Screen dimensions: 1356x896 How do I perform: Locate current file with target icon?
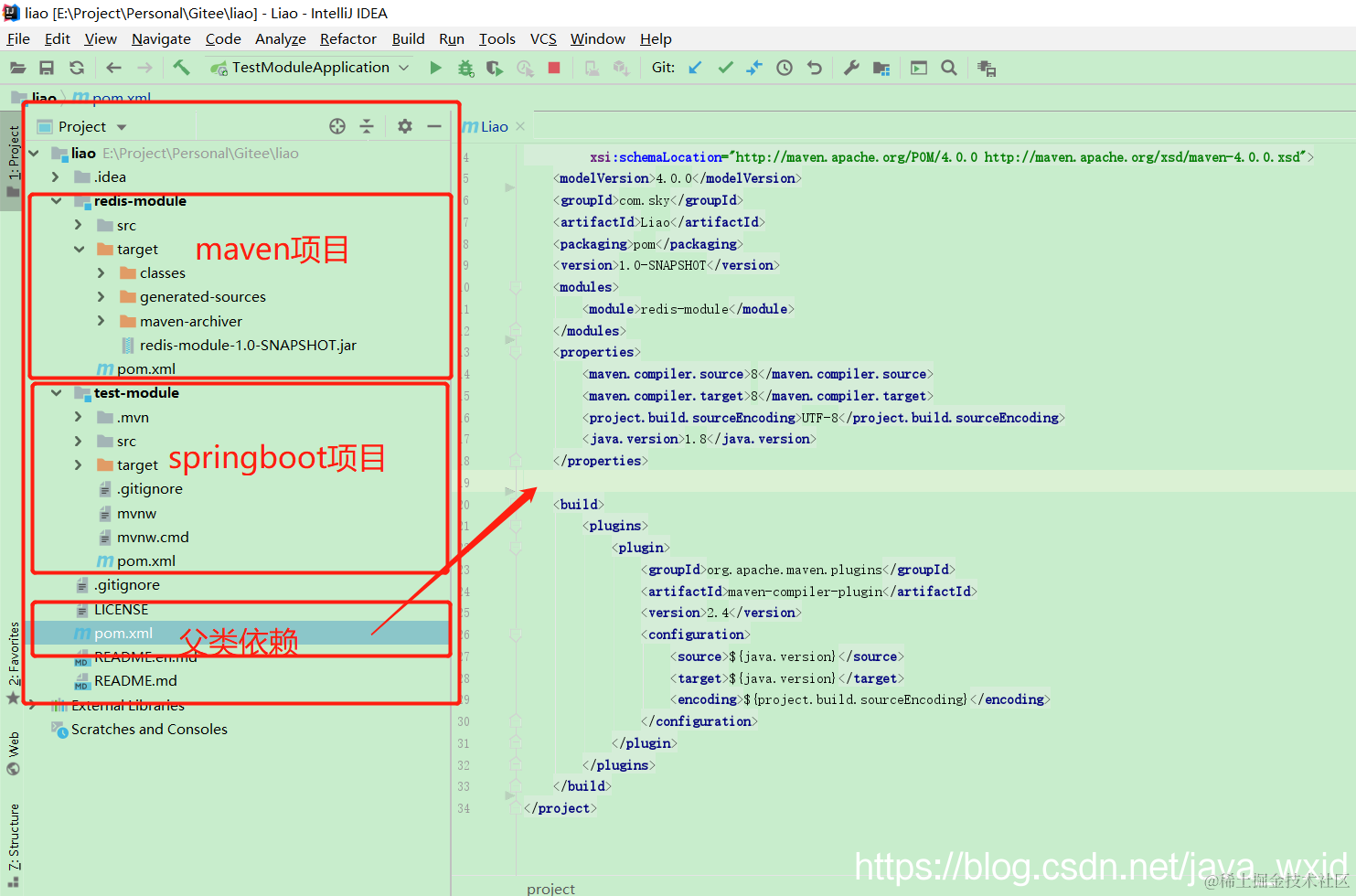click(337, 126)
